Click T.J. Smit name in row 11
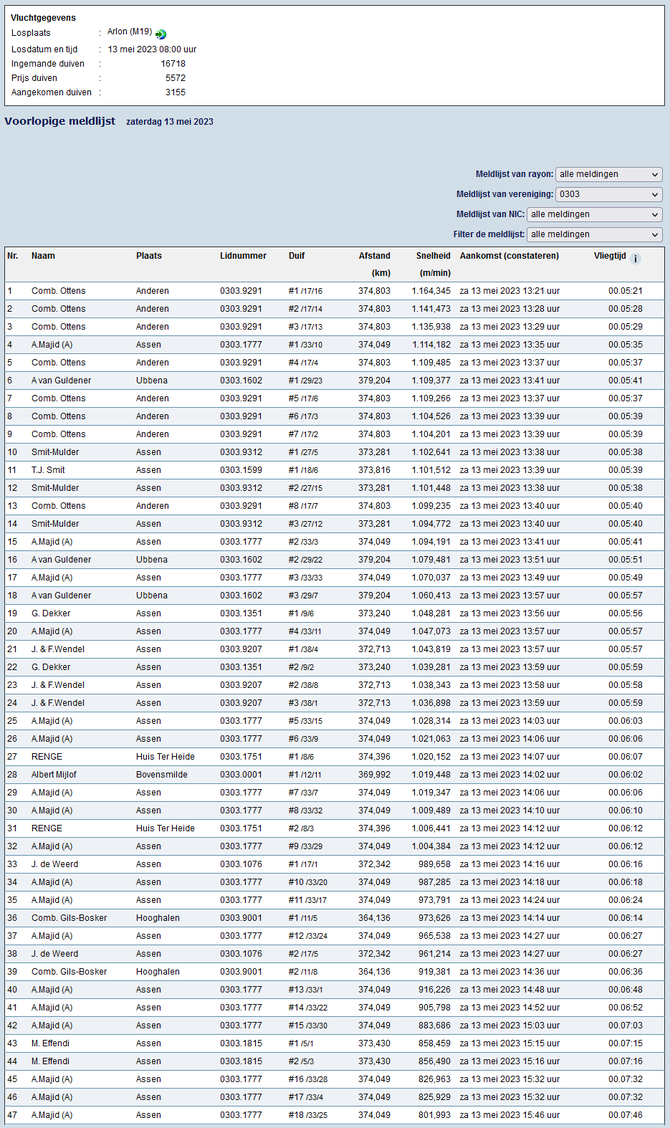 click(48, 470)
